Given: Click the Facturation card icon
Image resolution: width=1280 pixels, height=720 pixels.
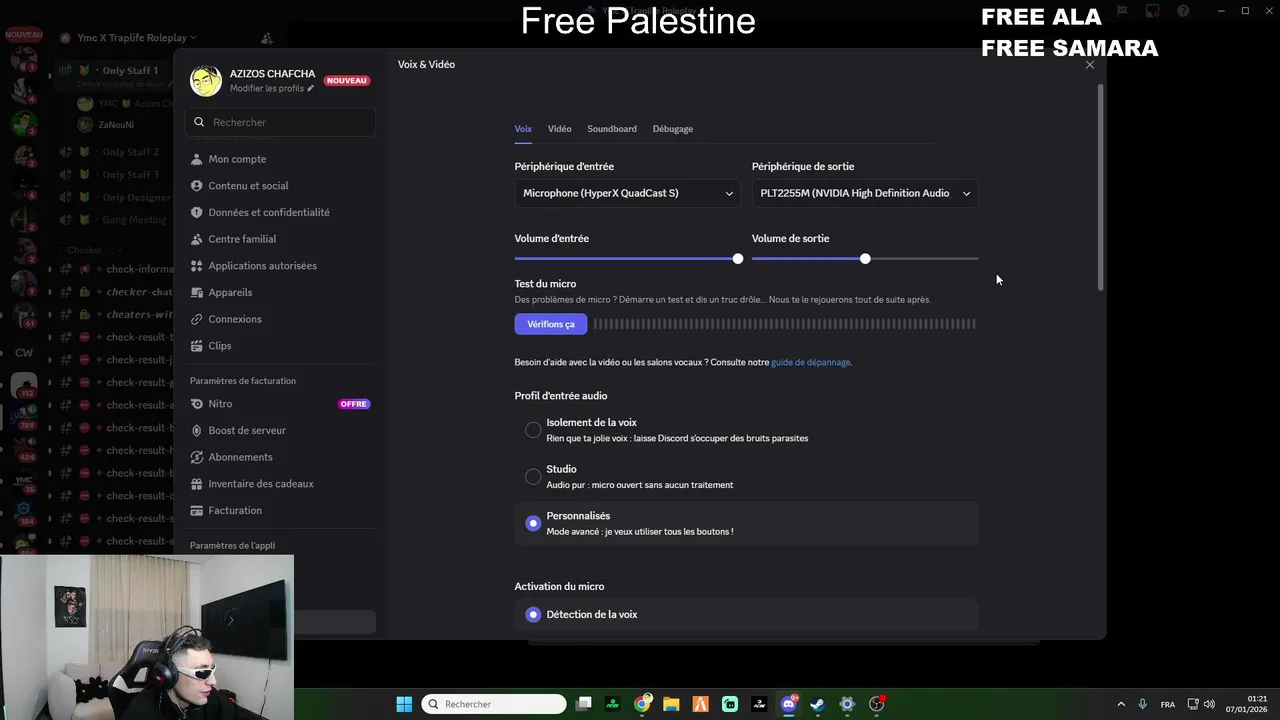Looking at the screenshot, I should click(x=197, y=510).
